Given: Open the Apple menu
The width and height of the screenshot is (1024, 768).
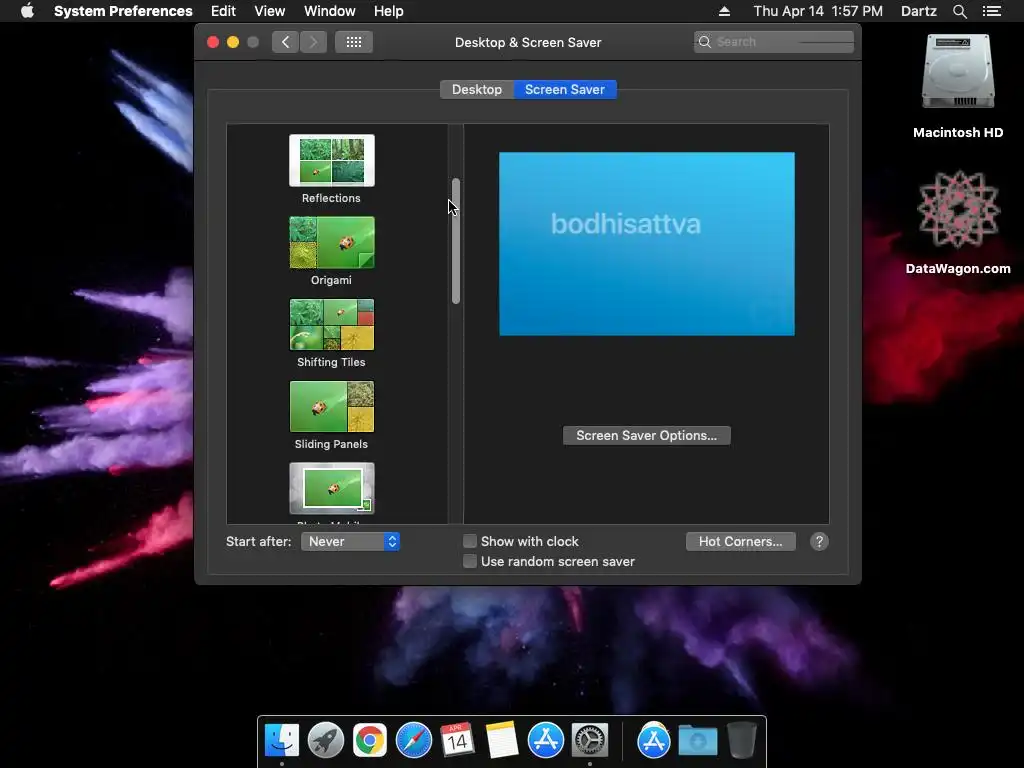Looking at the screenshot, I should click(x=27, y=11).
